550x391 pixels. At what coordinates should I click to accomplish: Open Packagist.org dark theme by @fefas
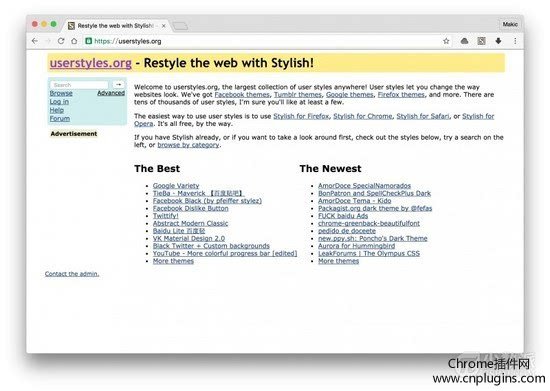(375, 208)
